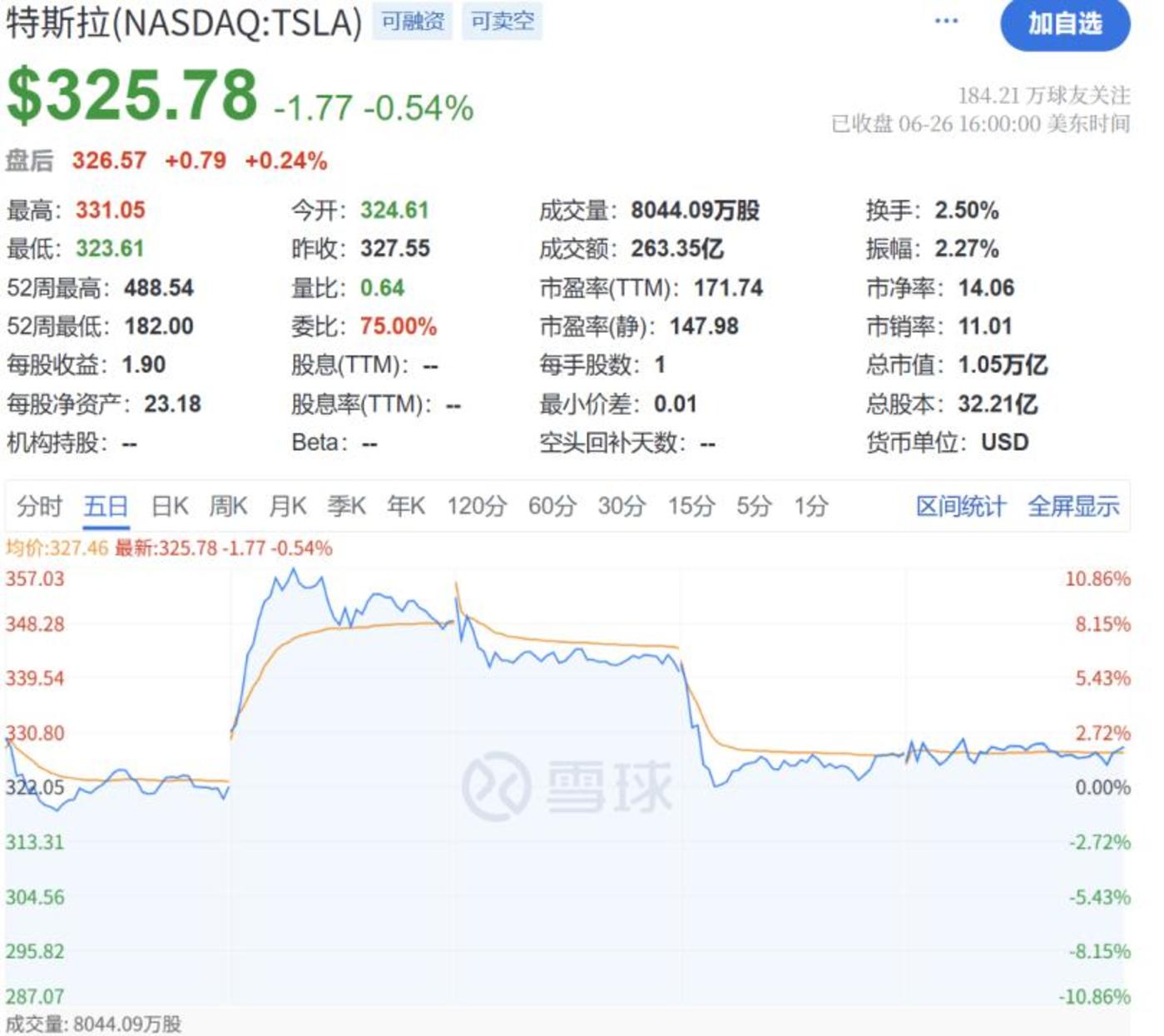The height and width of the screenshot is (1036, 1164).
Task: Click the 可融资 margin tag
Action: (413, 22)
